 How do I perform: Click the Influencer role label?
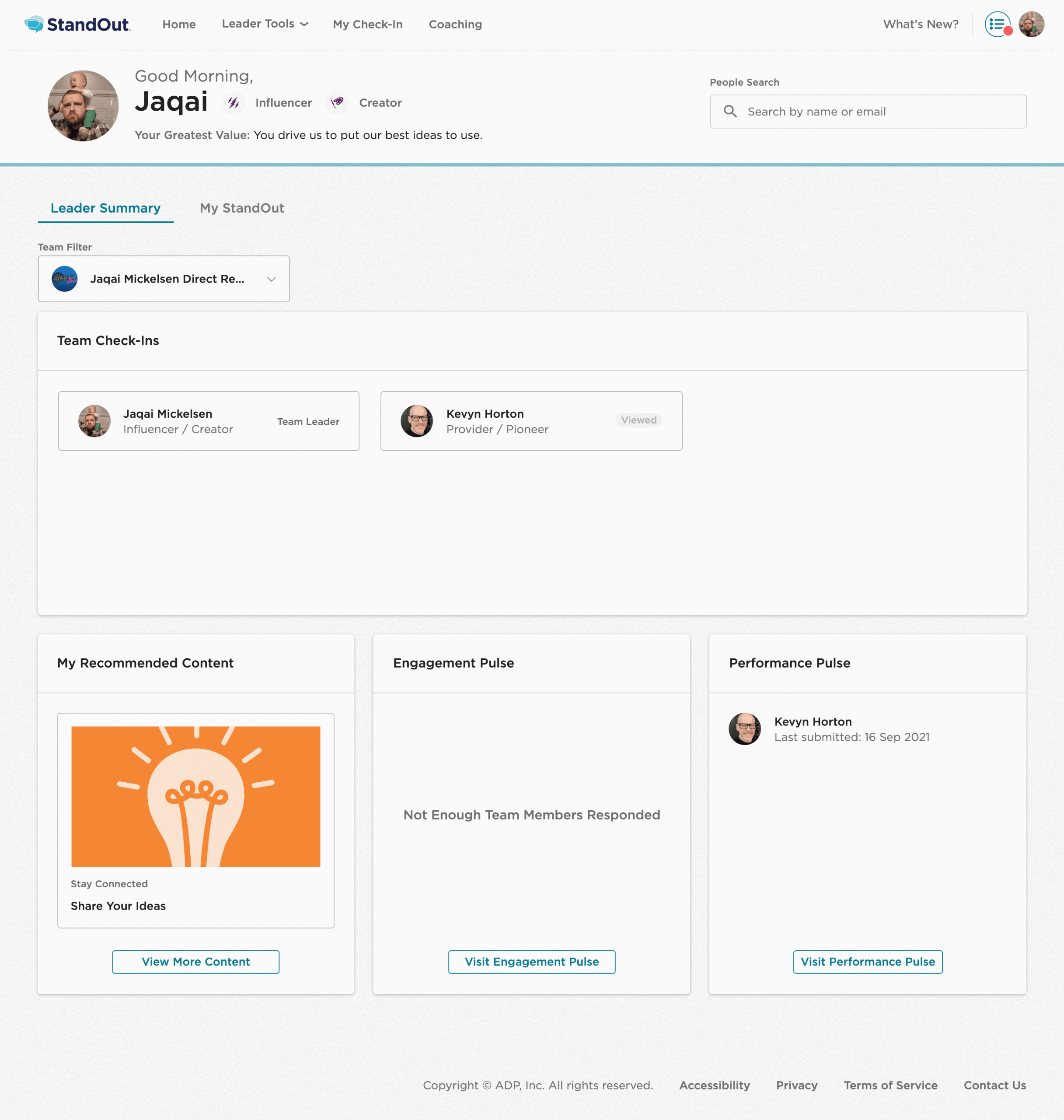283,103
